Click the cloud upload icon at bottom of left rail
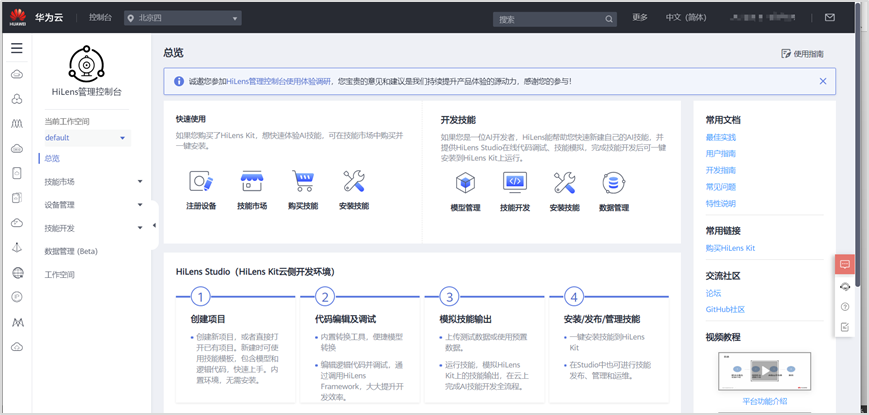The image size is (869, 415). tap(17, 347)
